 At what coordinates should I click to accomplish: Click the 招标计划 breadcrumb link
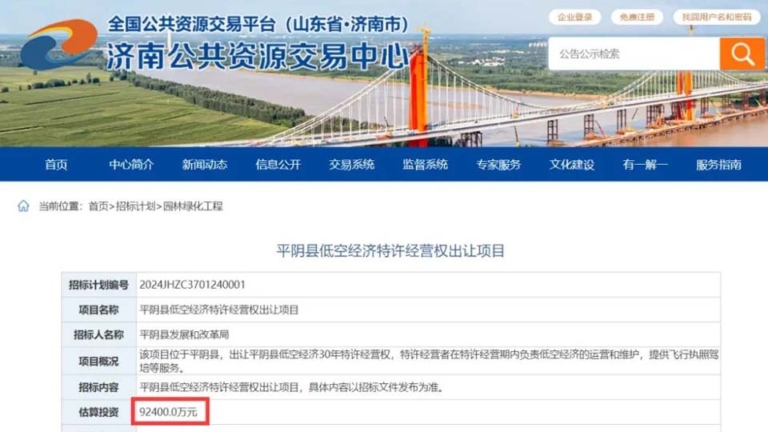click(135, 206)
